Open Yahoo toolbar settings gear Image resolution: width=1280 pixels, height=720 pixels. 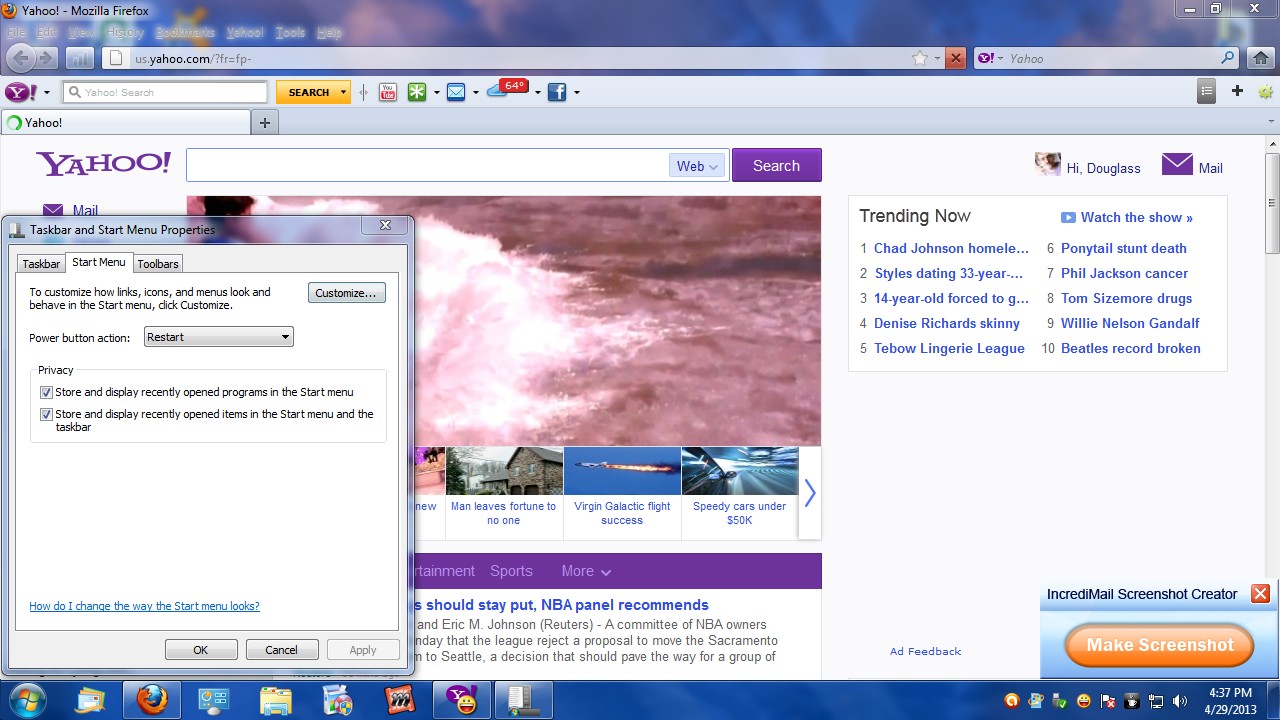click(x=1265, y=91)
